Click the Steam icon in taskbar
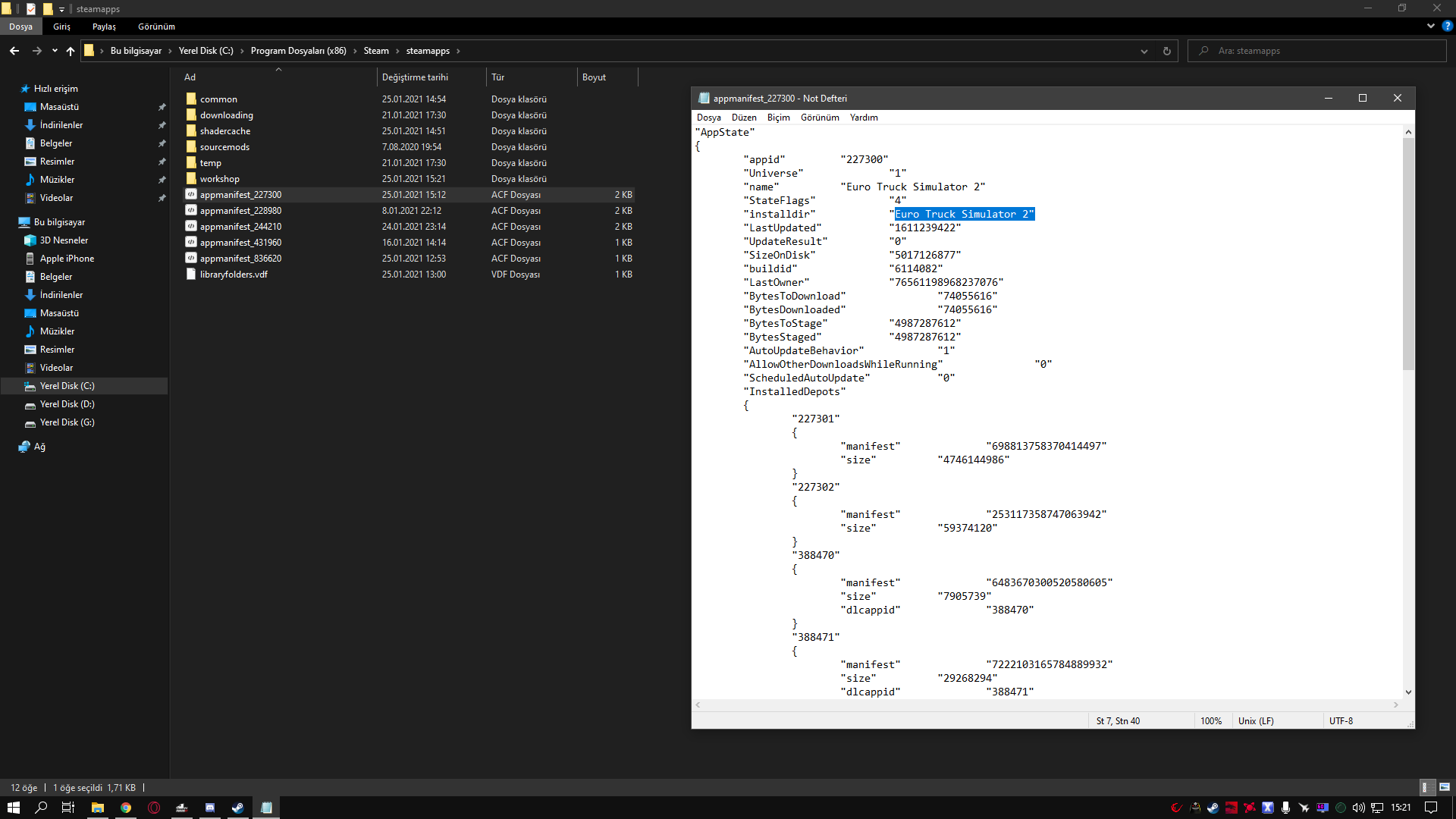This screenshot has height=819, width=1456. click(x=237, y=808)
